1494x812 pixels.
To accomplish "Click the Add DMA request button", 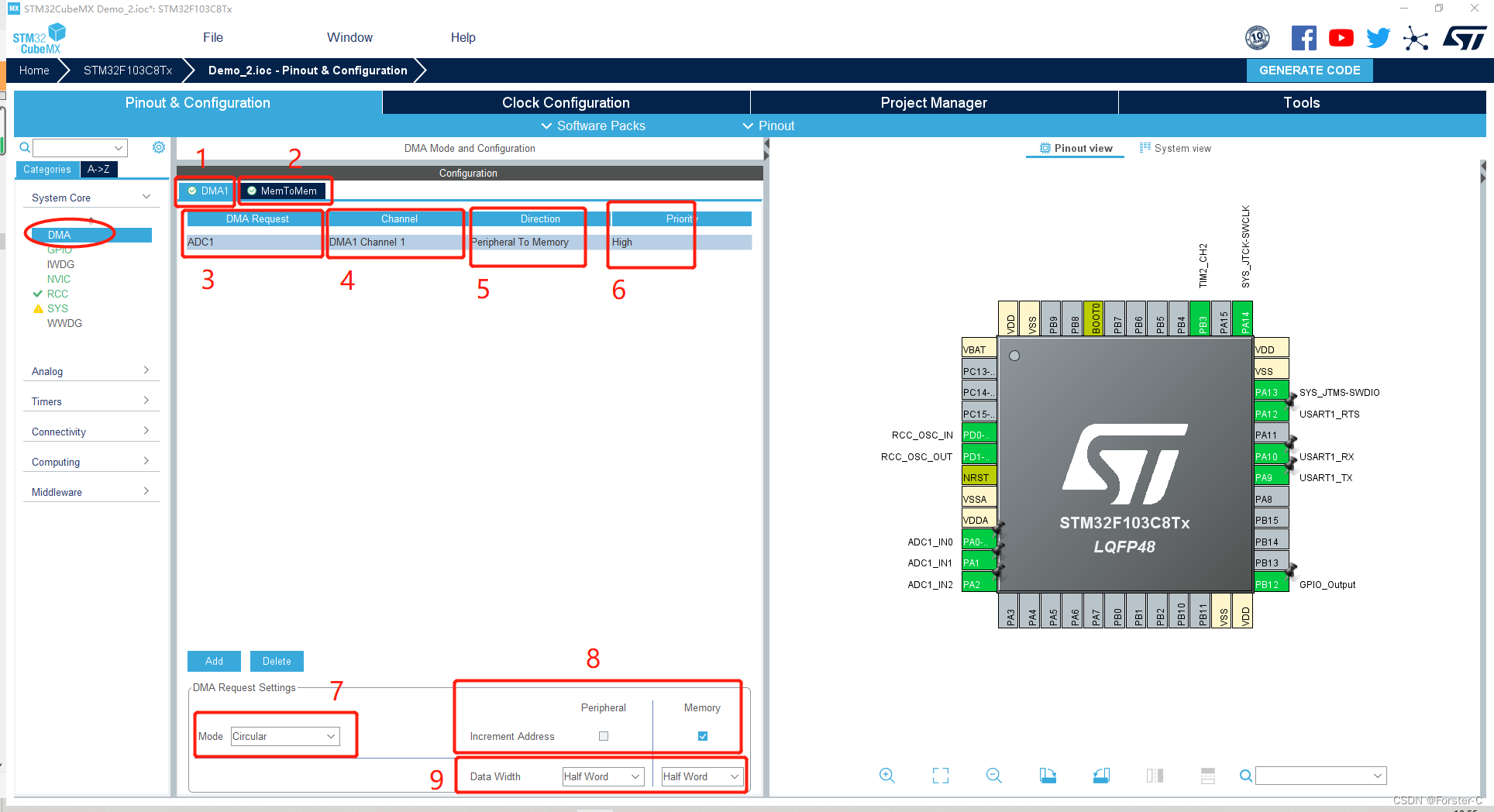I will [214, 661].
